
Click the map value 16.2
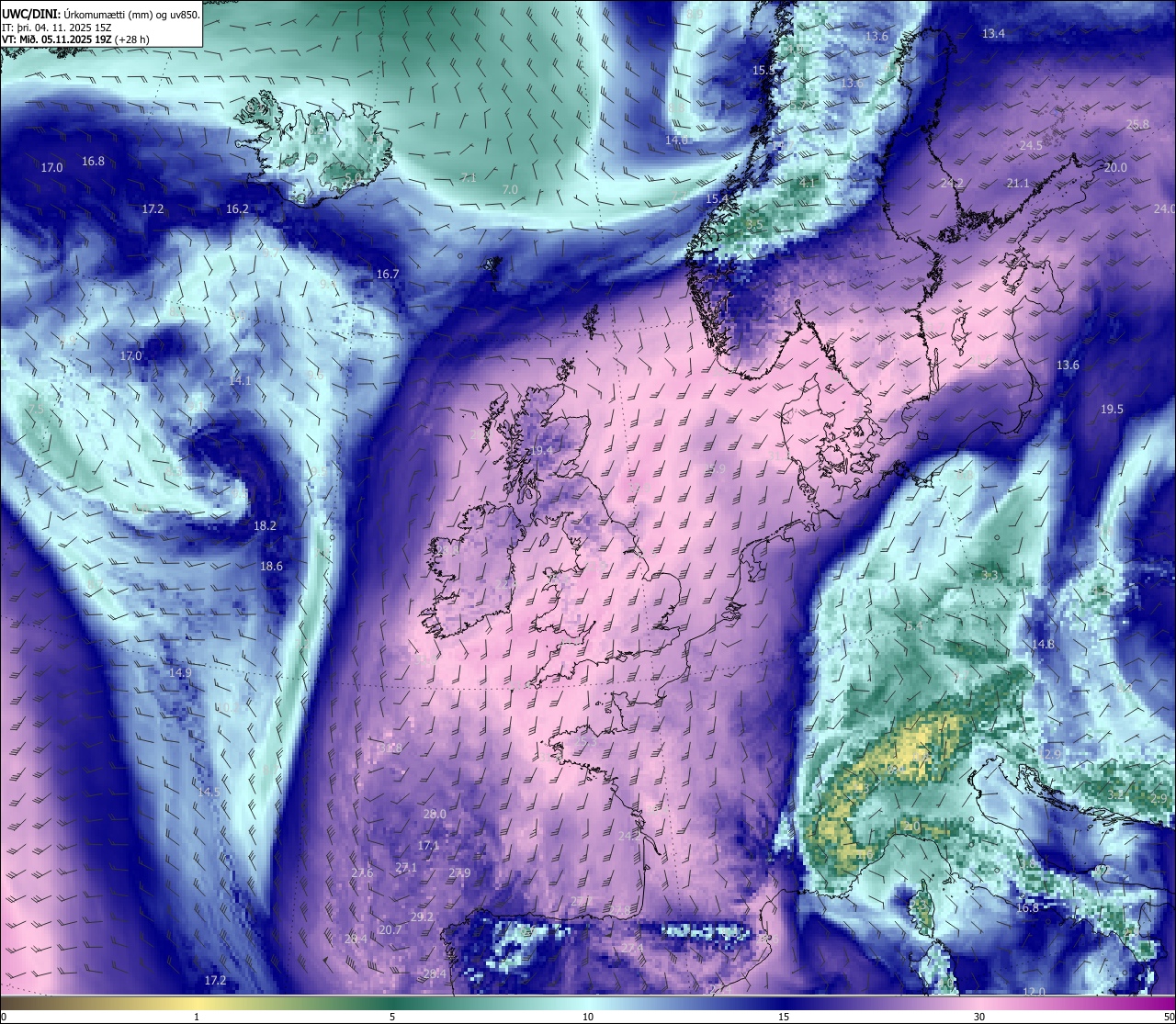pos(237,209)
